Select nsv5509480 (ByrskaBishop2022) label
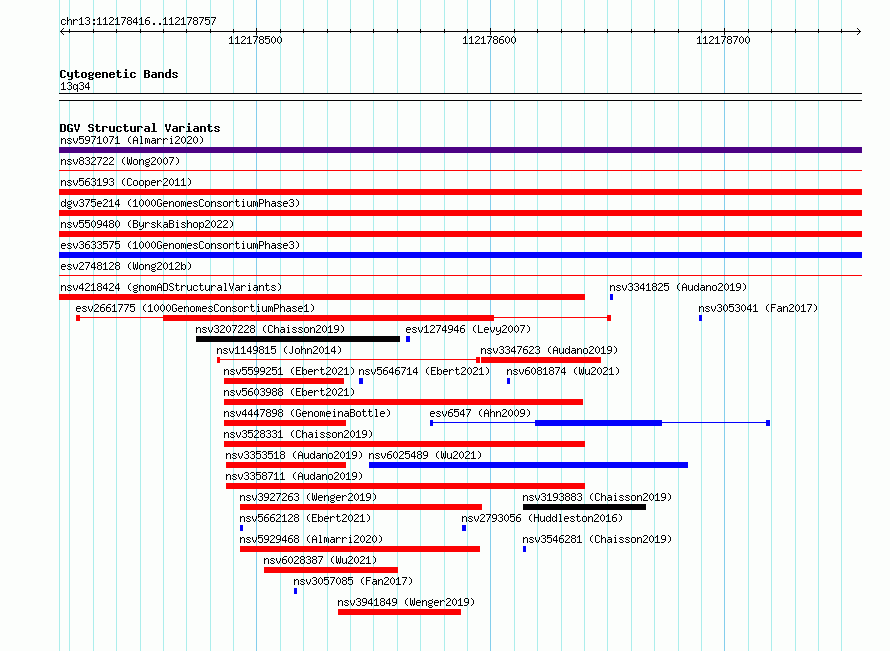 147,224
